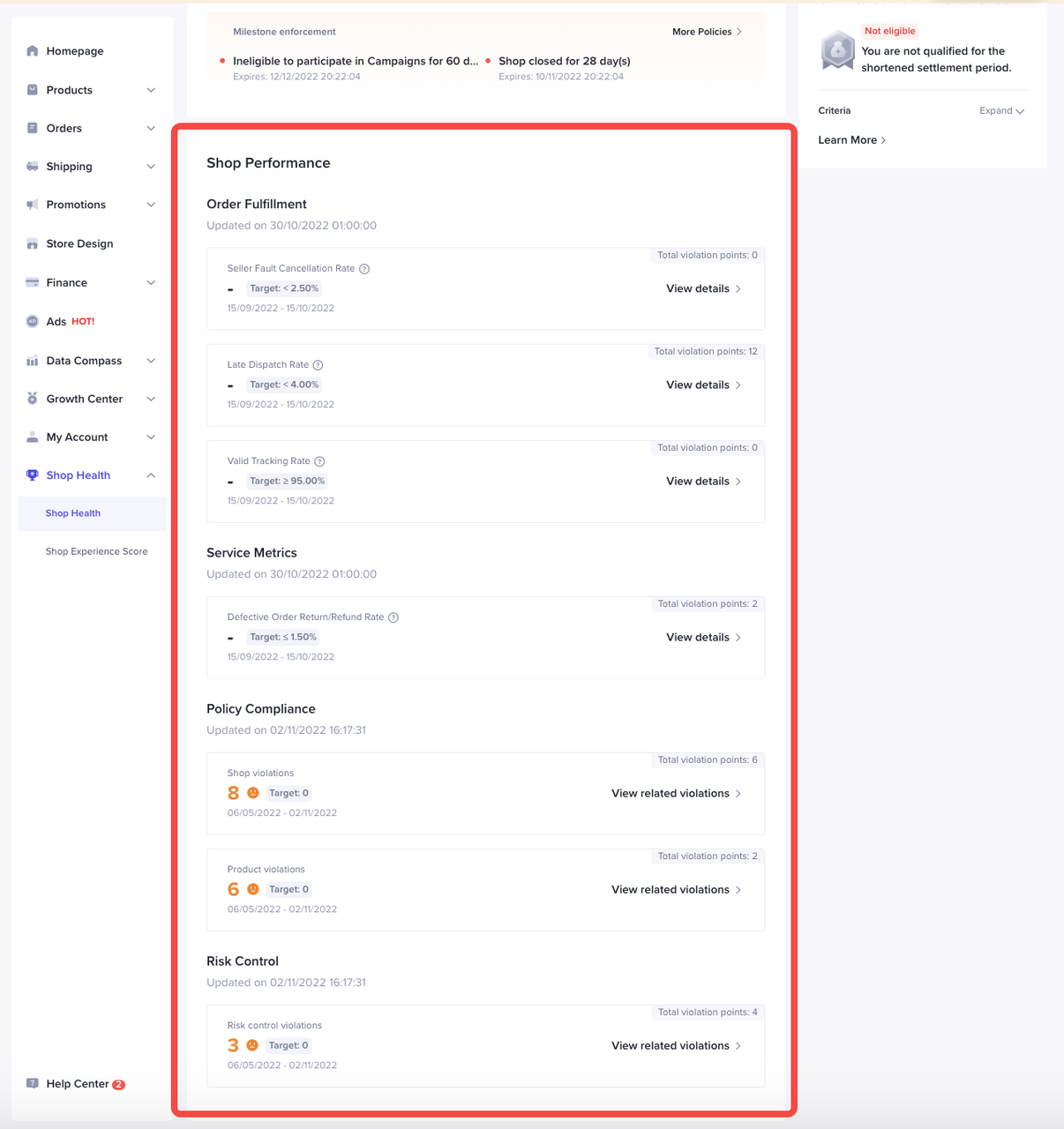Image resolution: width=1064 pixels, height=1129 pixels.
Task: Click the Ads icon in sidebar
Action: (33, 321)
